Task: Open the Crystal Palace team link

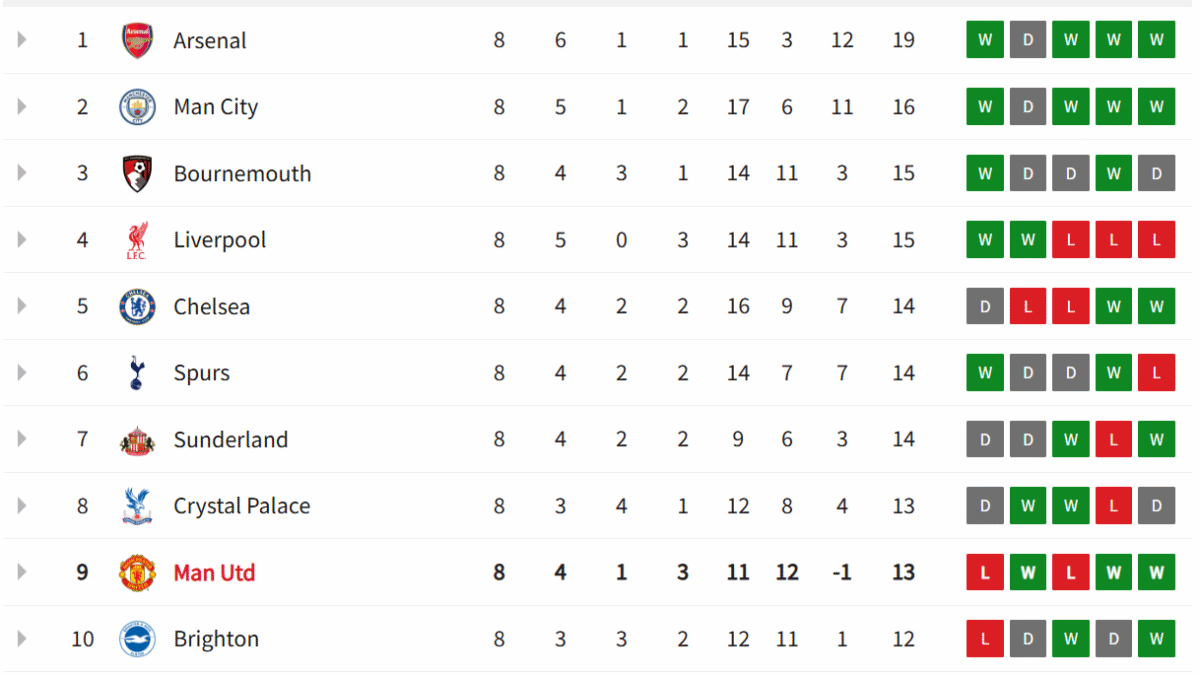Action: [x=241, y=506]
